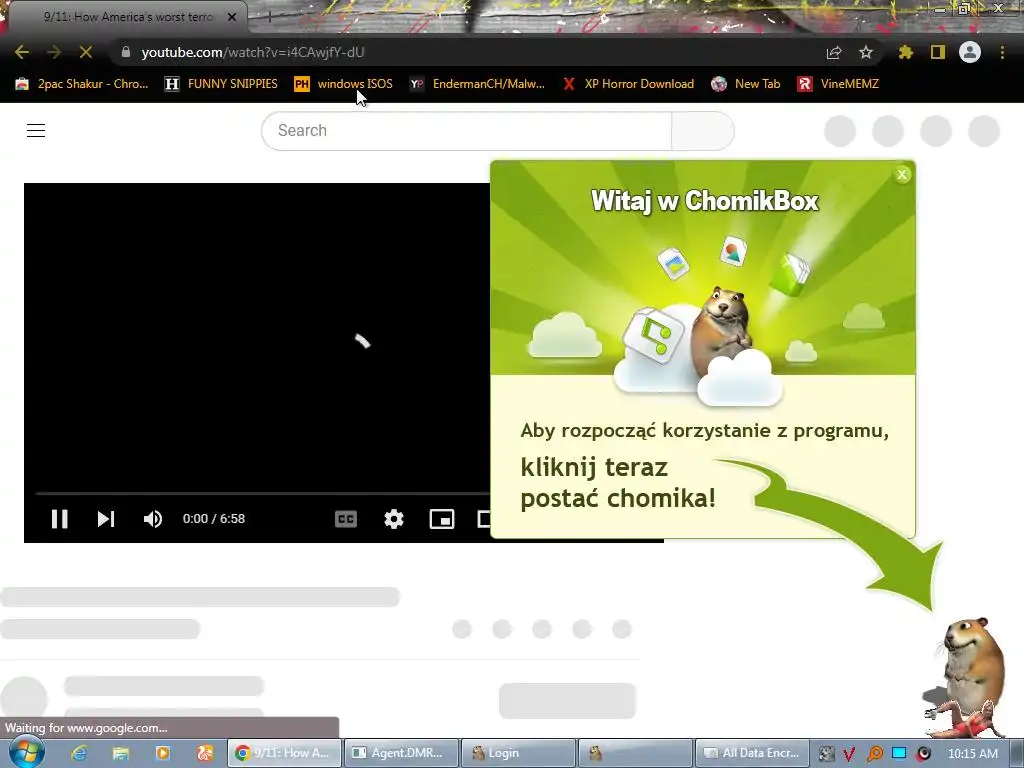Open Chrome's three-dot menu
Viewport: 1024px width, 768px height.
(1002, 52)
